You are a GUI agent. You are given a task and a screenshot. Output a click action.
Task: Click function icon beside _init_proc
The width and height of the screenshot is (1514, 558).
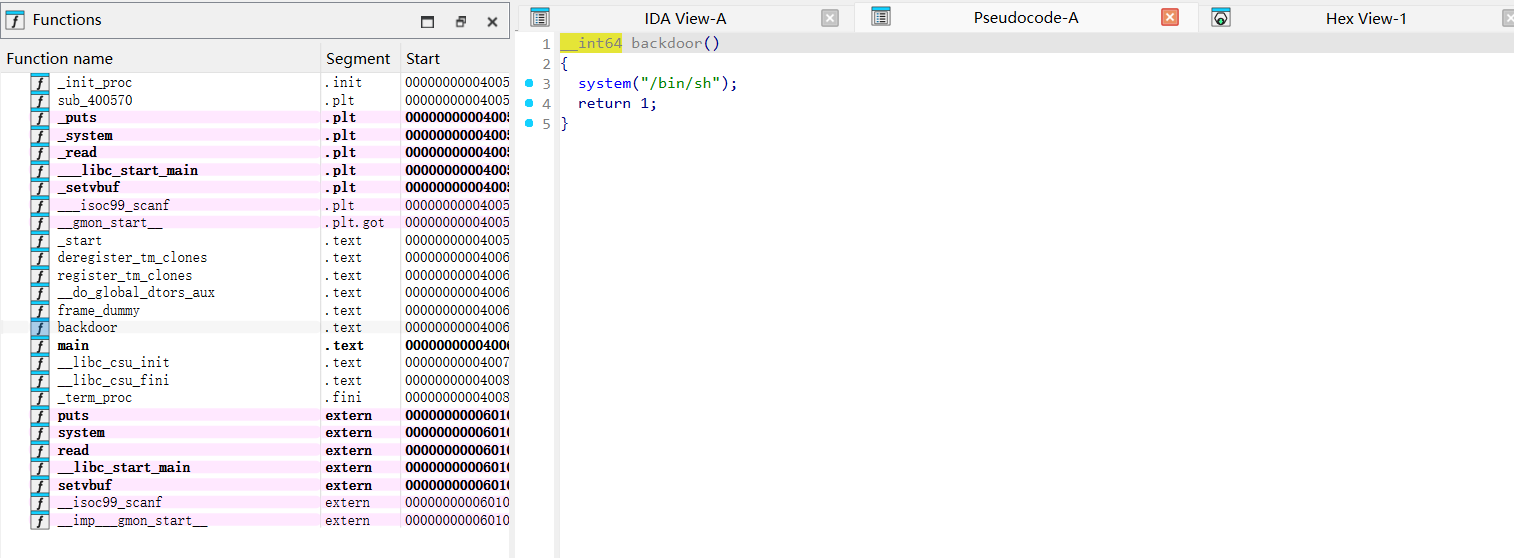pyautogui.click(x=40, y=83)
